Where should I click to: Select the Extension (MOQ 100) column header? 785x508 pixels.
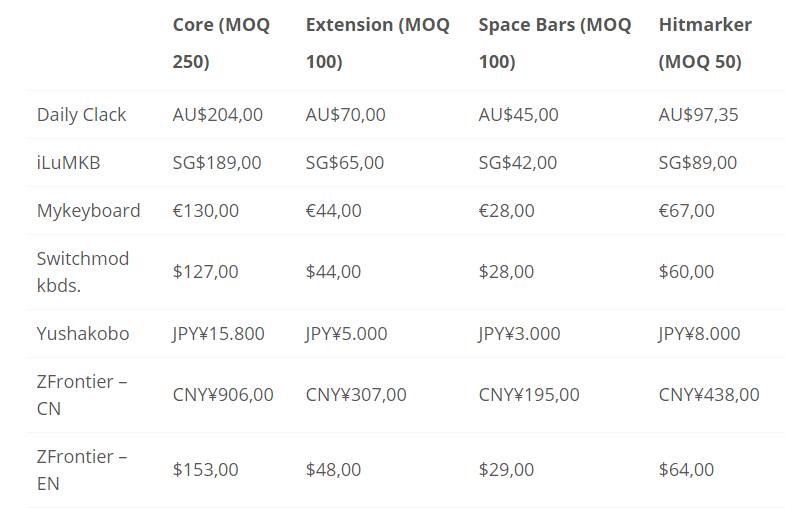[x=377, y=43]
